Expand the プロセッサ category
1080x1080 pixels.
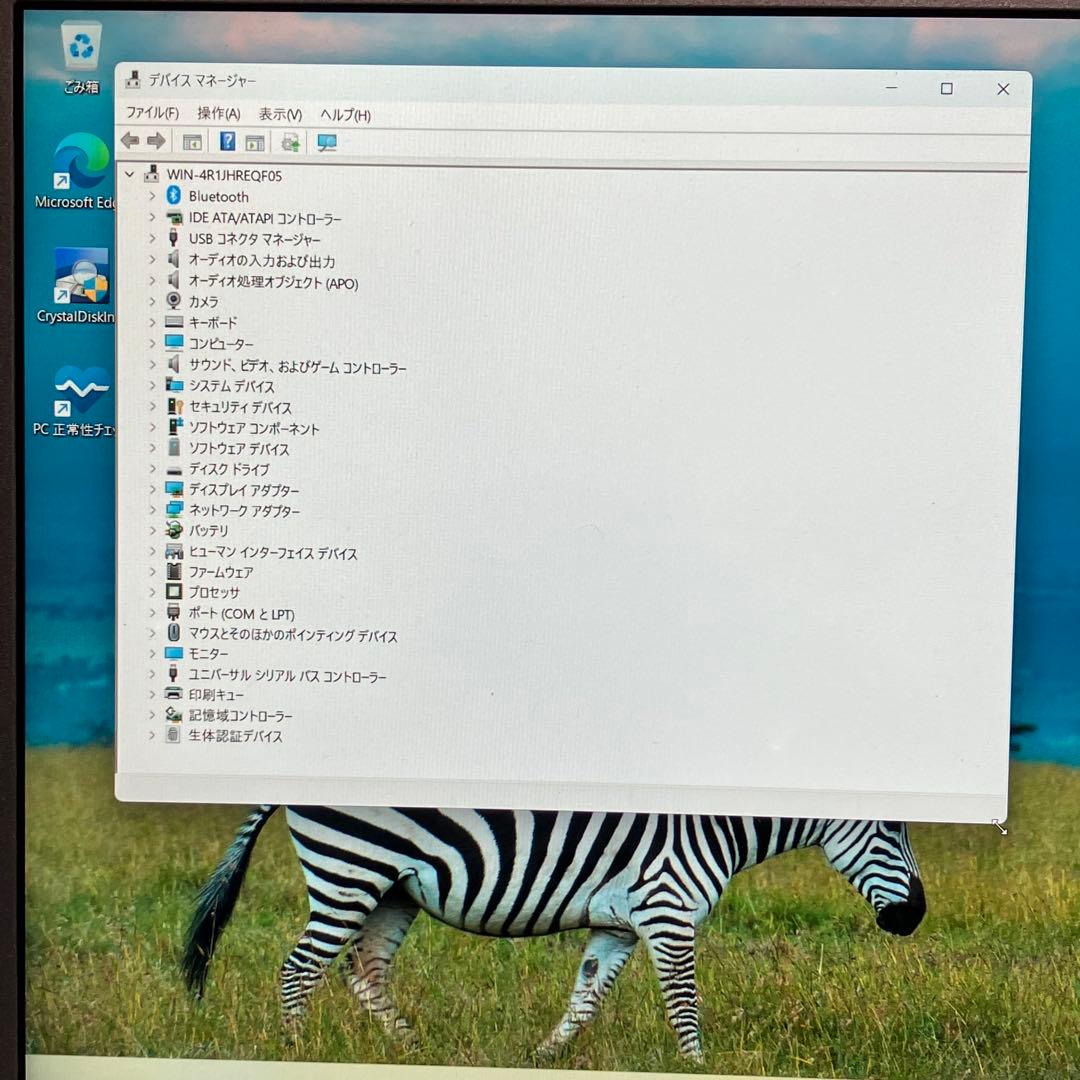pyautogui.click(x=152, y=592)
